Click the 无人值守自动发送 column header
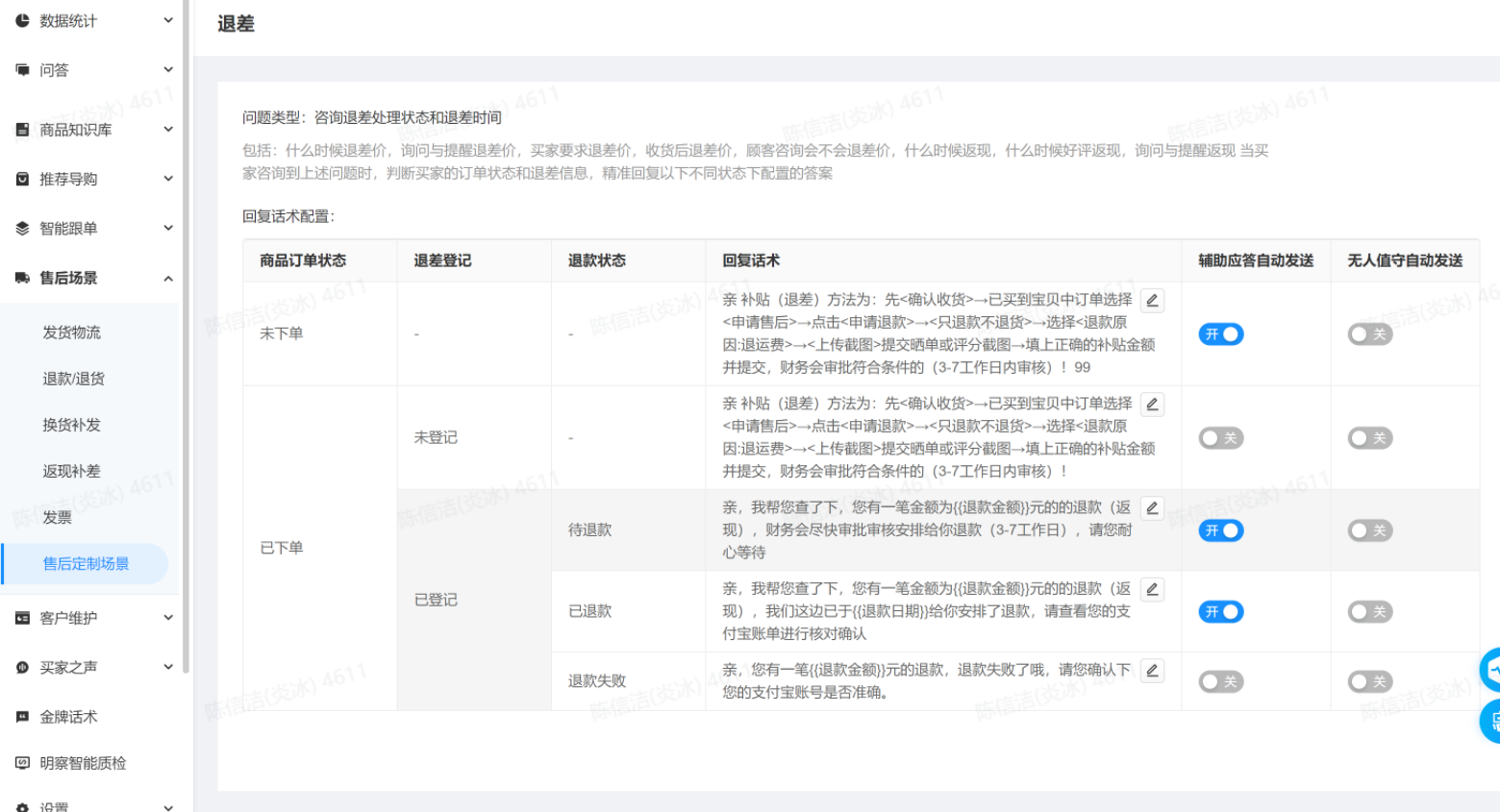The height and width of the screenshot is (812, 1500). tap(1405, 260)
